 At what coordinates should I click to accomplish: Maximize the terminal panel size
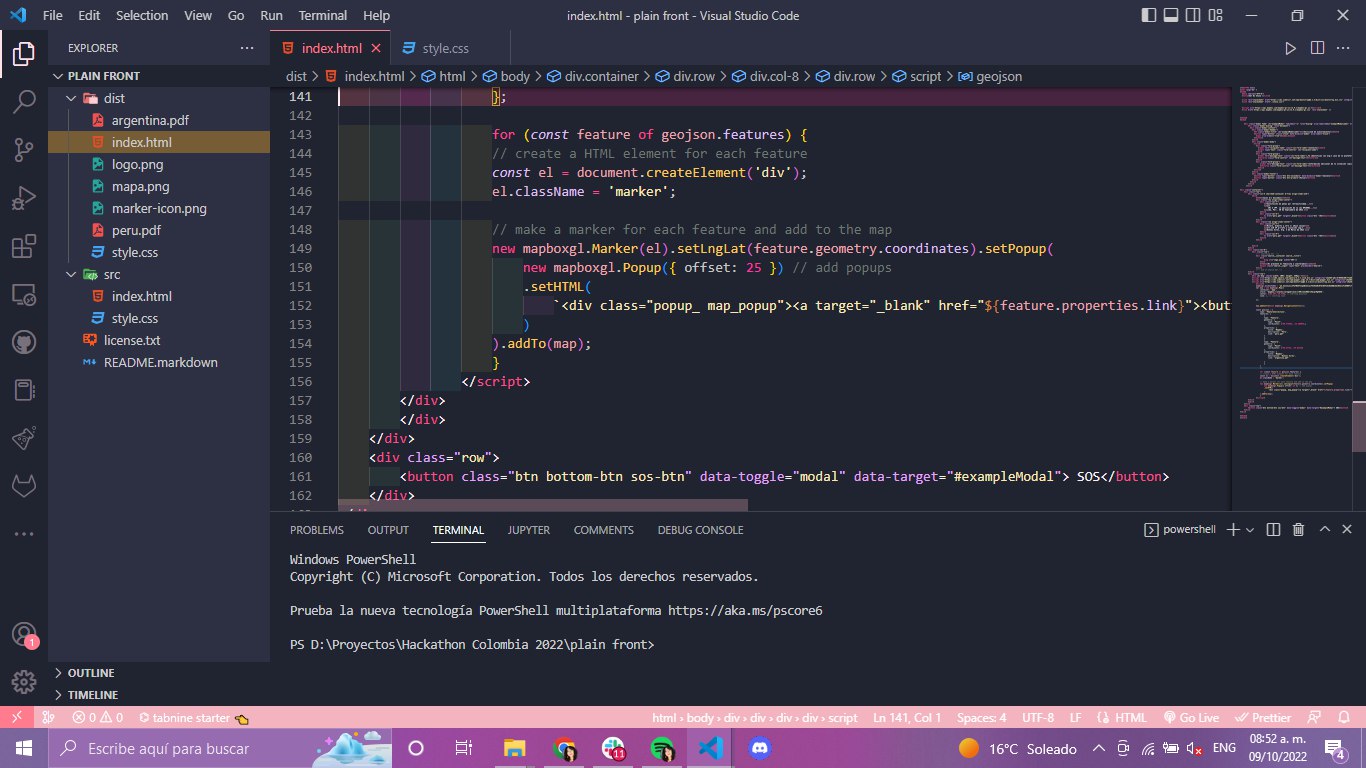(1324, 530)
